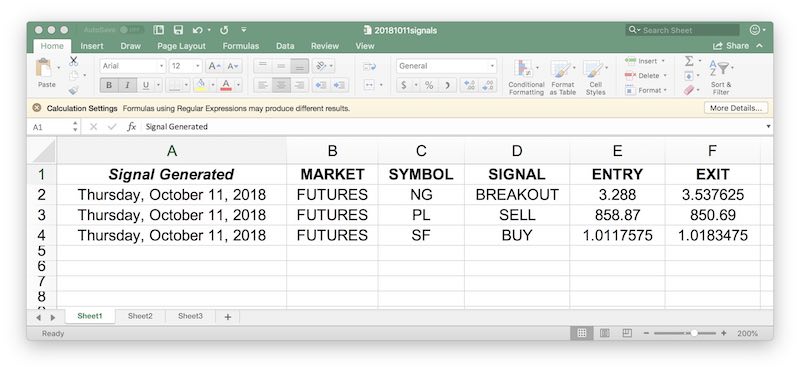Click the Redo icon in the title bar
Screen dimensions: 800x372
[x=224, y=30]
